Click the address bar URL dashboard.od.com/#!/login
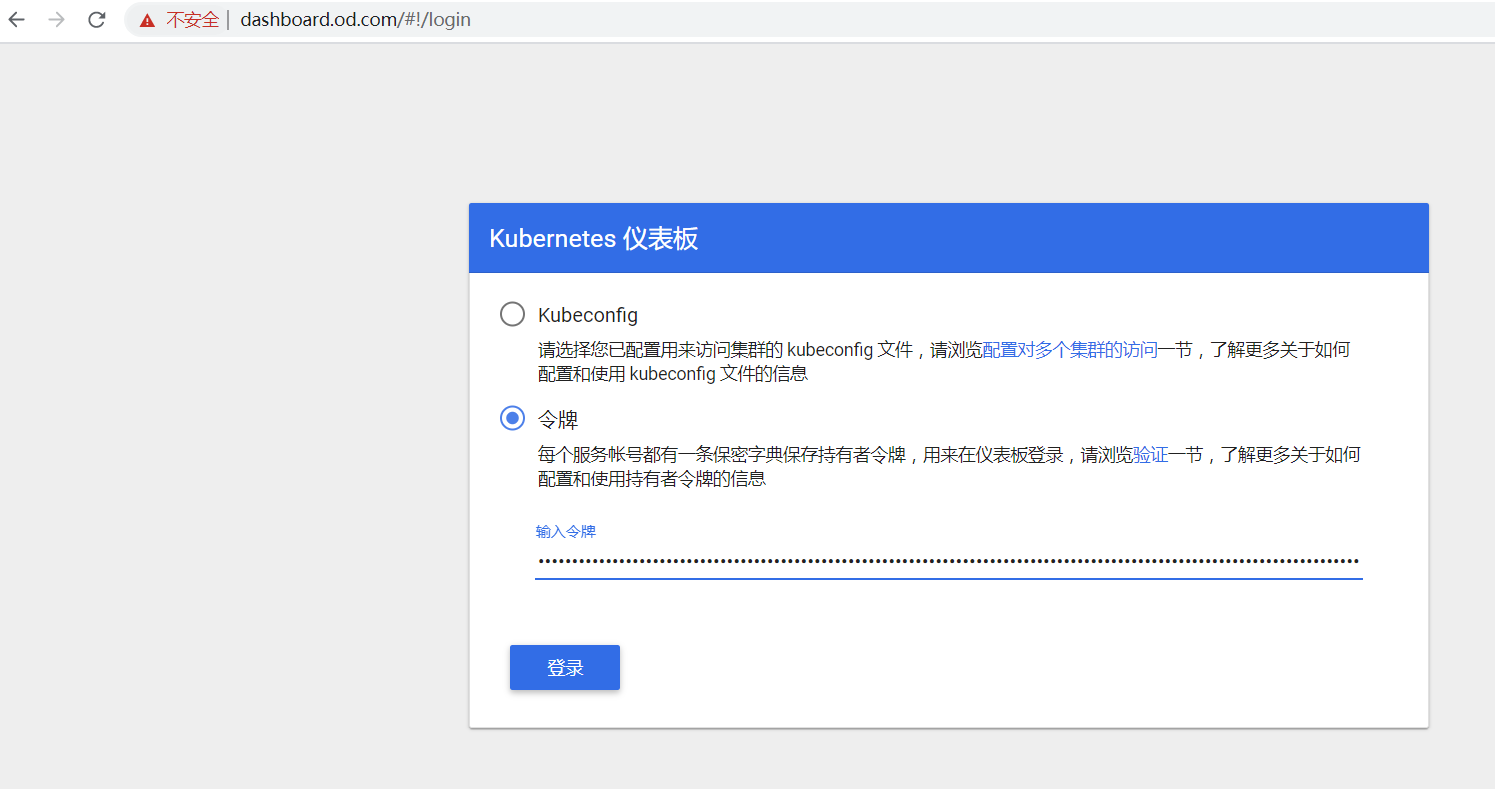The height and width of the screenshot is (789, 1495). click(355, 20)
